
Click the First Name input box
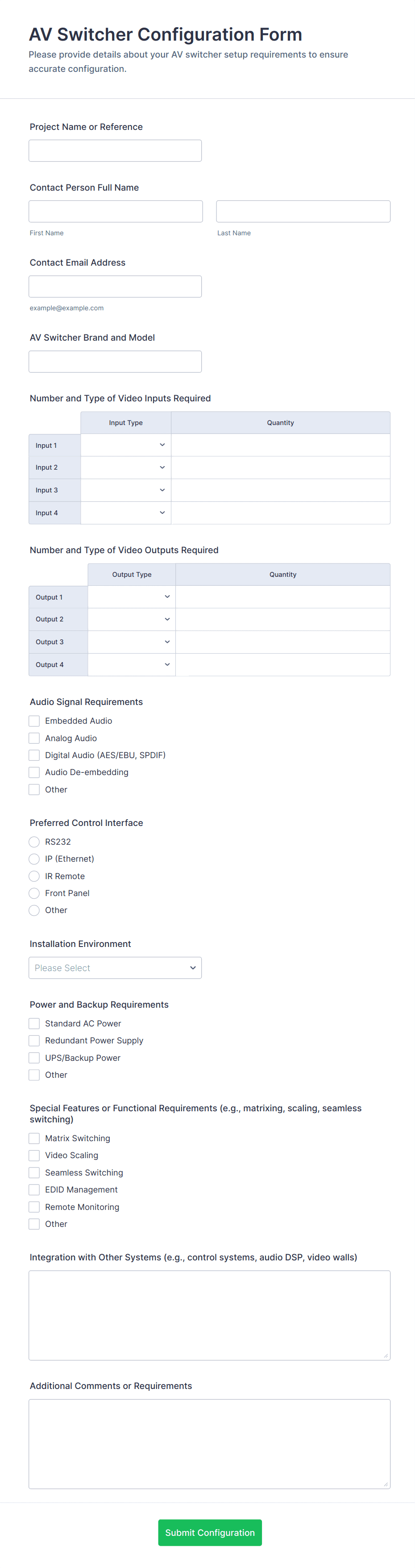116,212
